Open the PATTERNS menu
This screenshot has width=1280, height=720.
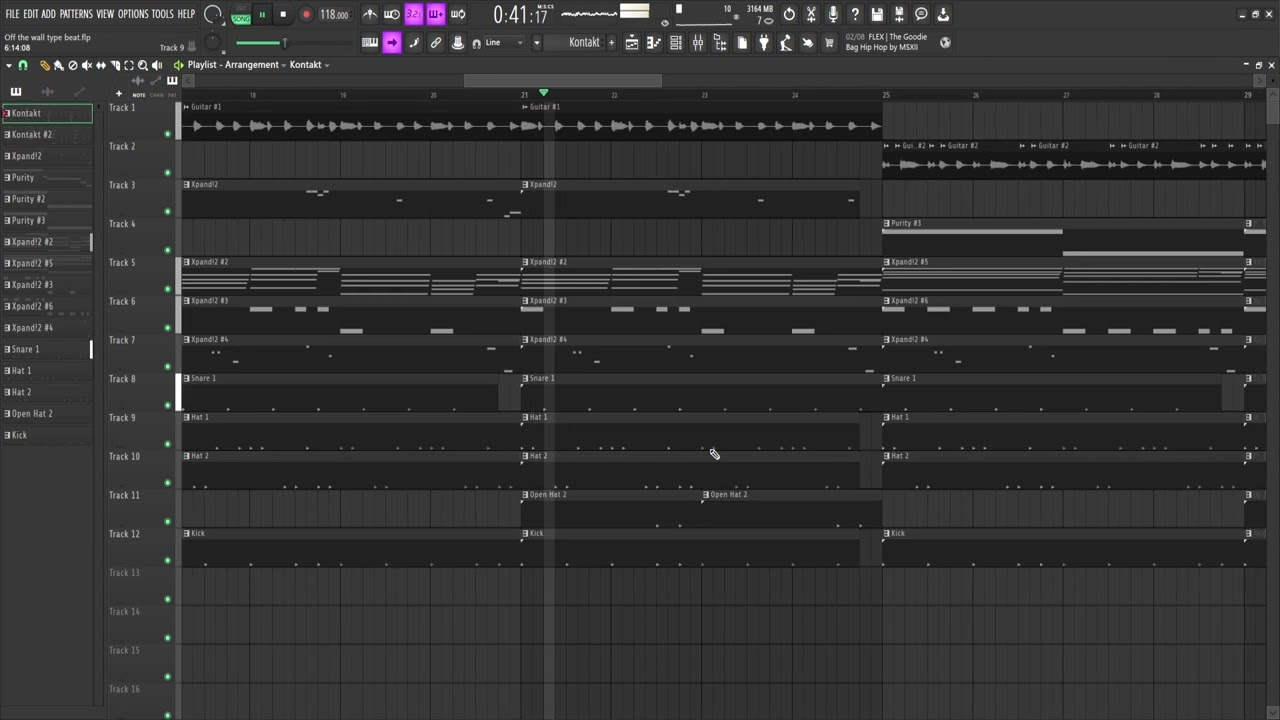click(76, 14)
